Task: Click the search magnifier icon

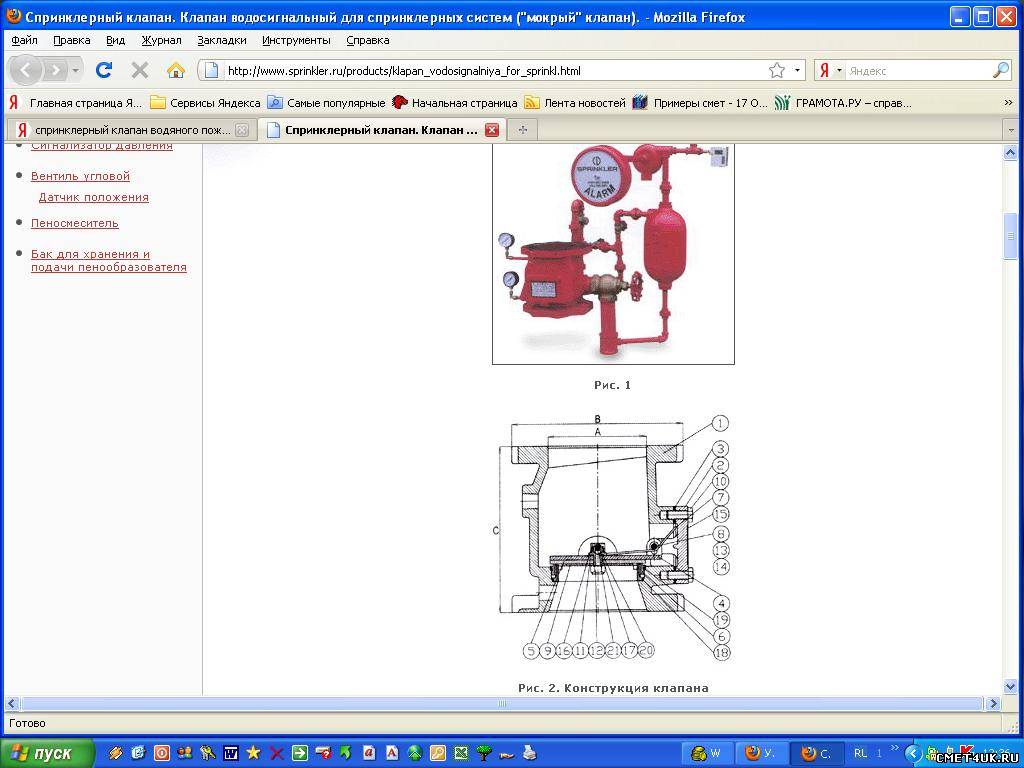Action: [1000, 70]
